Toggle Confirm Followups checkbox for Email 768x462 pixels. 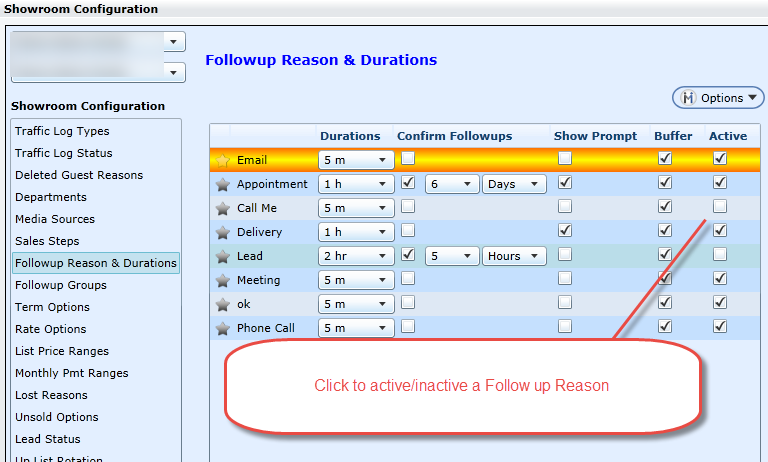(x=408, y=159)
